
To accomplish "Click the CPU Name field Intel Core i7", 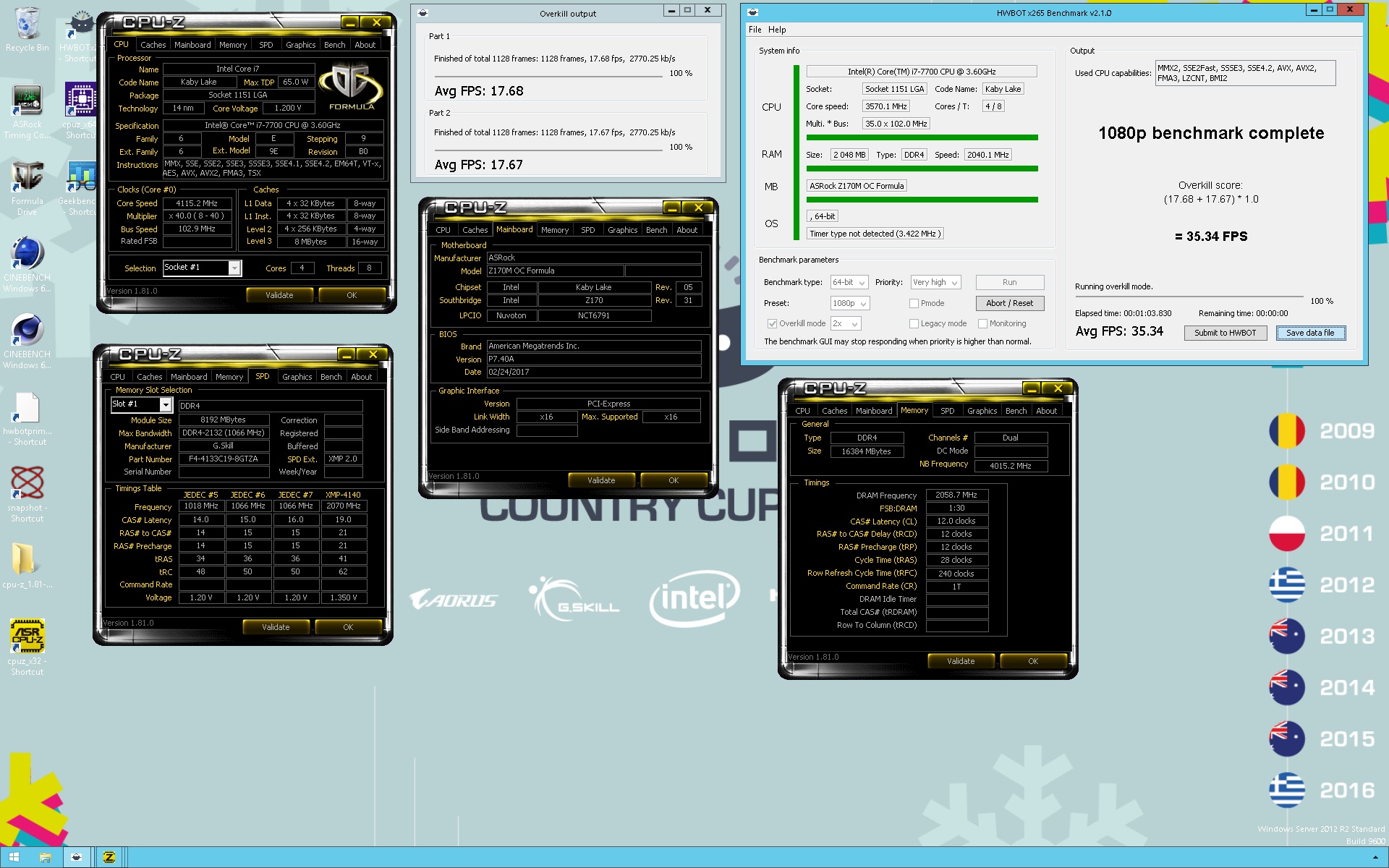I will click(238, 69).
